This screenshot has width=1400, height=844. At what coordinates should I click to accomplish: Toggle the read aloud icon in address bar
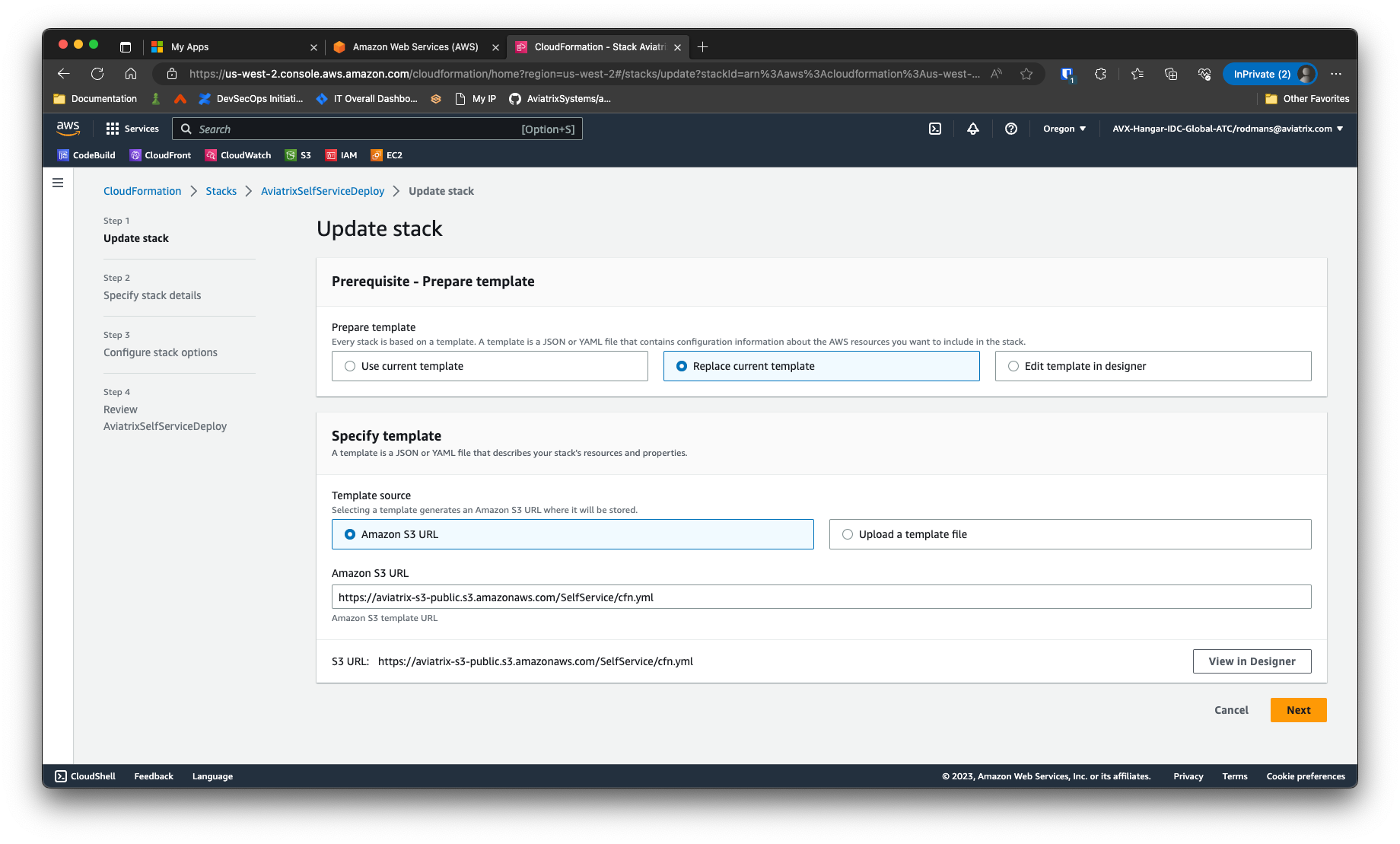tap(996, 74)
